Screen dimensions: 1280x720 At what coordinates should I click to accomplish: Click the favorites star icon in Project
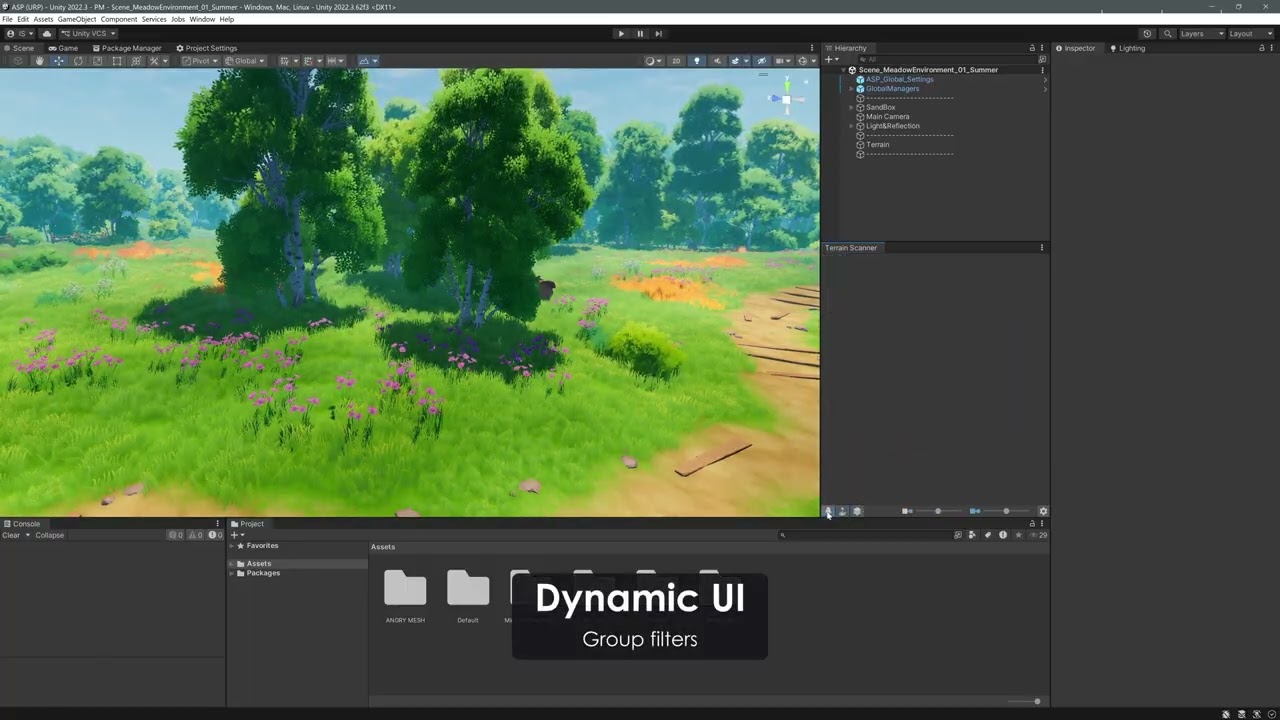coord(1018,535)
